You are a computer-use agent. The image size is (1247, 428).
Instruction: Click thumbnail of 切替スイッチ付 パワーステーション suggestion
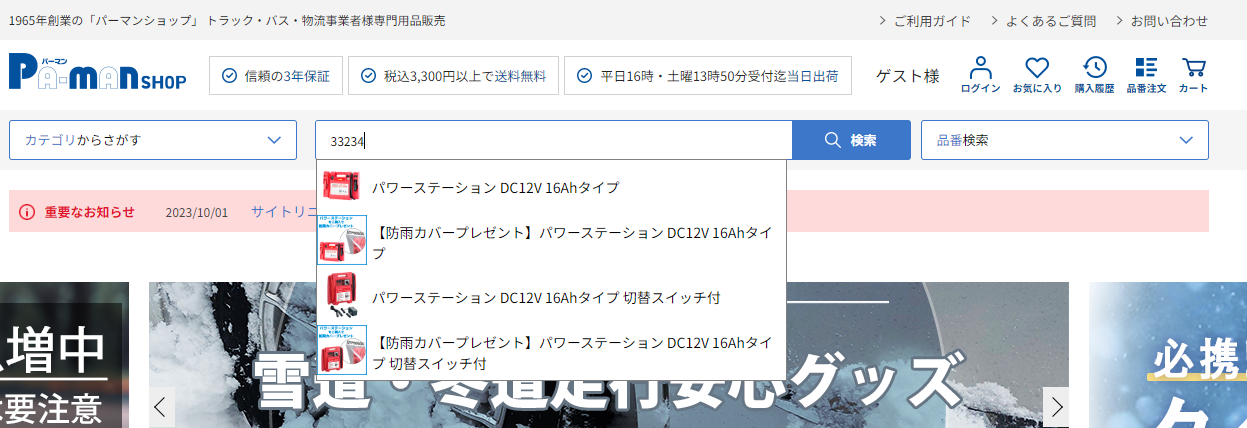point(343,297)
